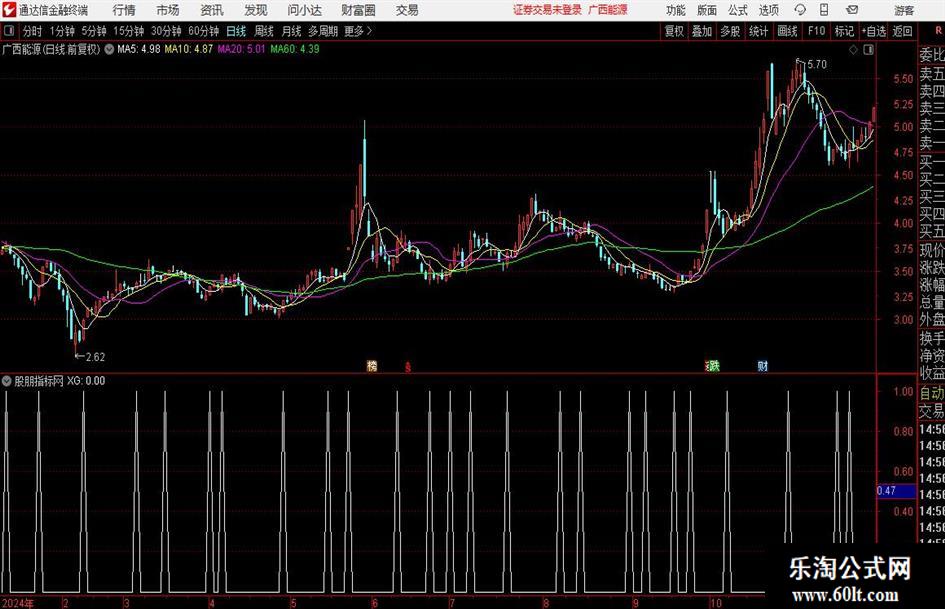
Task: Toggle the left sidebar panel icon
Action: pyautogui.click(x=9, y=31)
